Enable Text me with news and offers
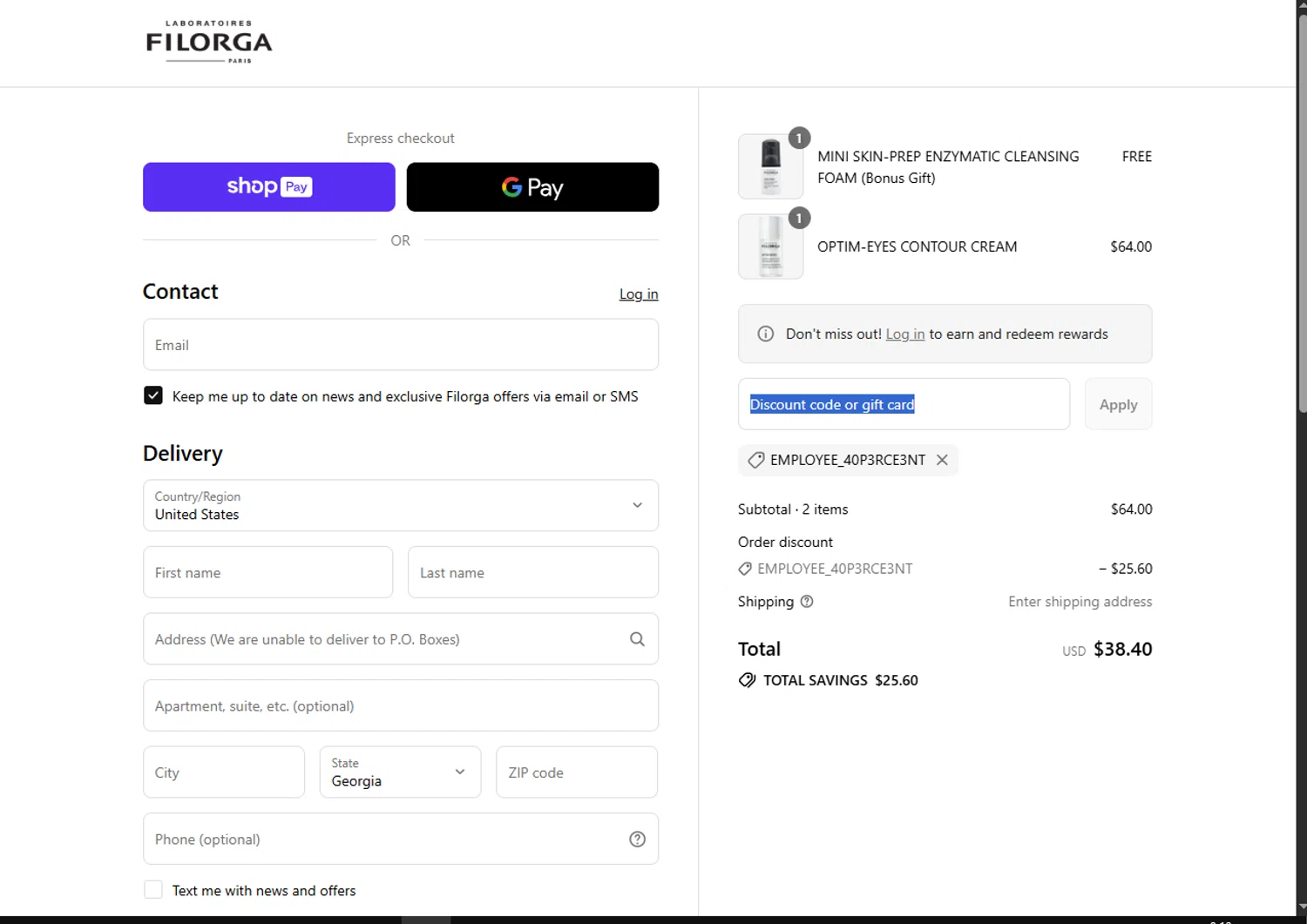Viewport: 1307px width, 924px height. point(153,889)
